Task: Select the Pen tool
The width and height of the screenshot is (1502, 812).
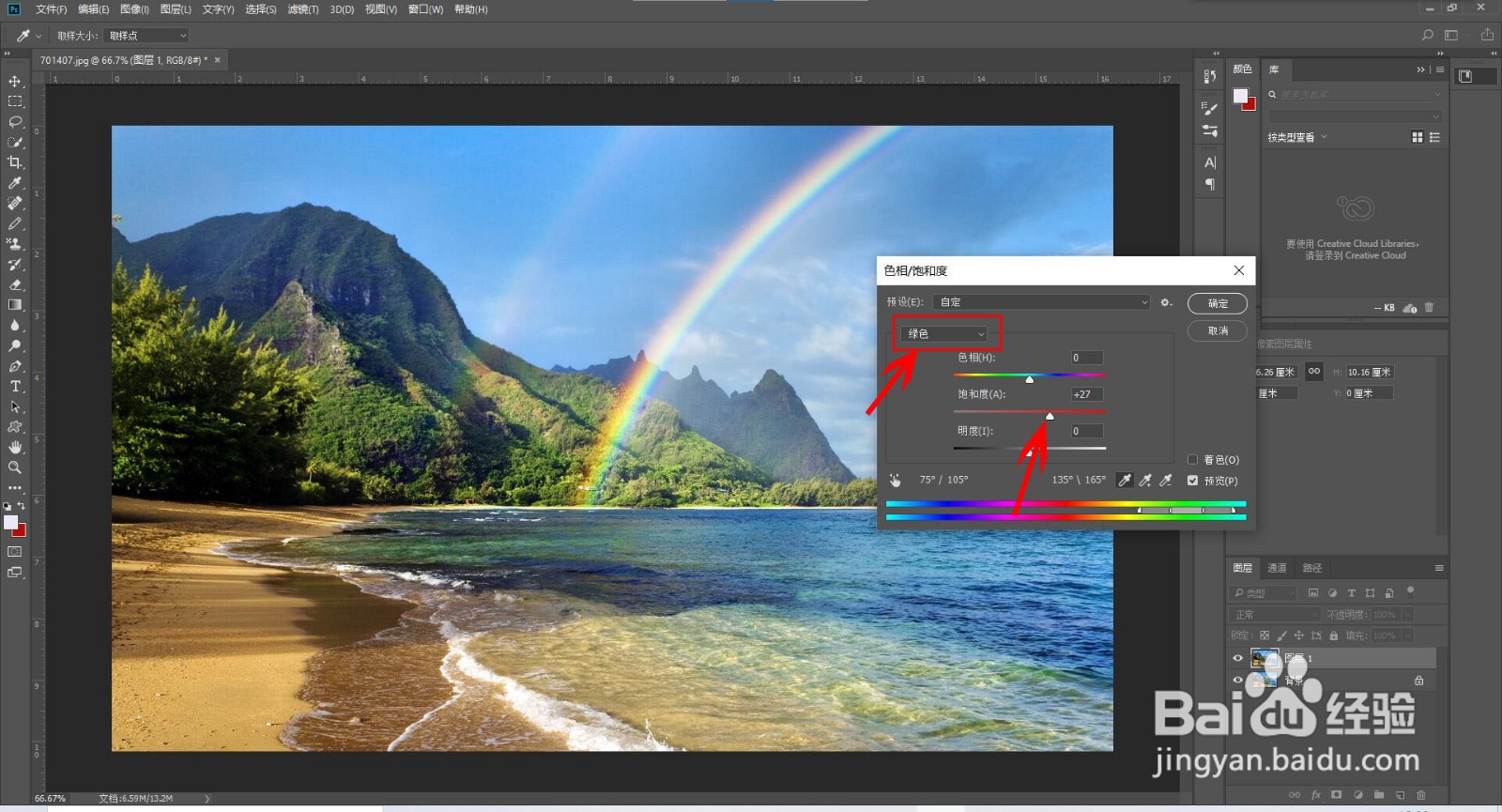Action: 15,366
